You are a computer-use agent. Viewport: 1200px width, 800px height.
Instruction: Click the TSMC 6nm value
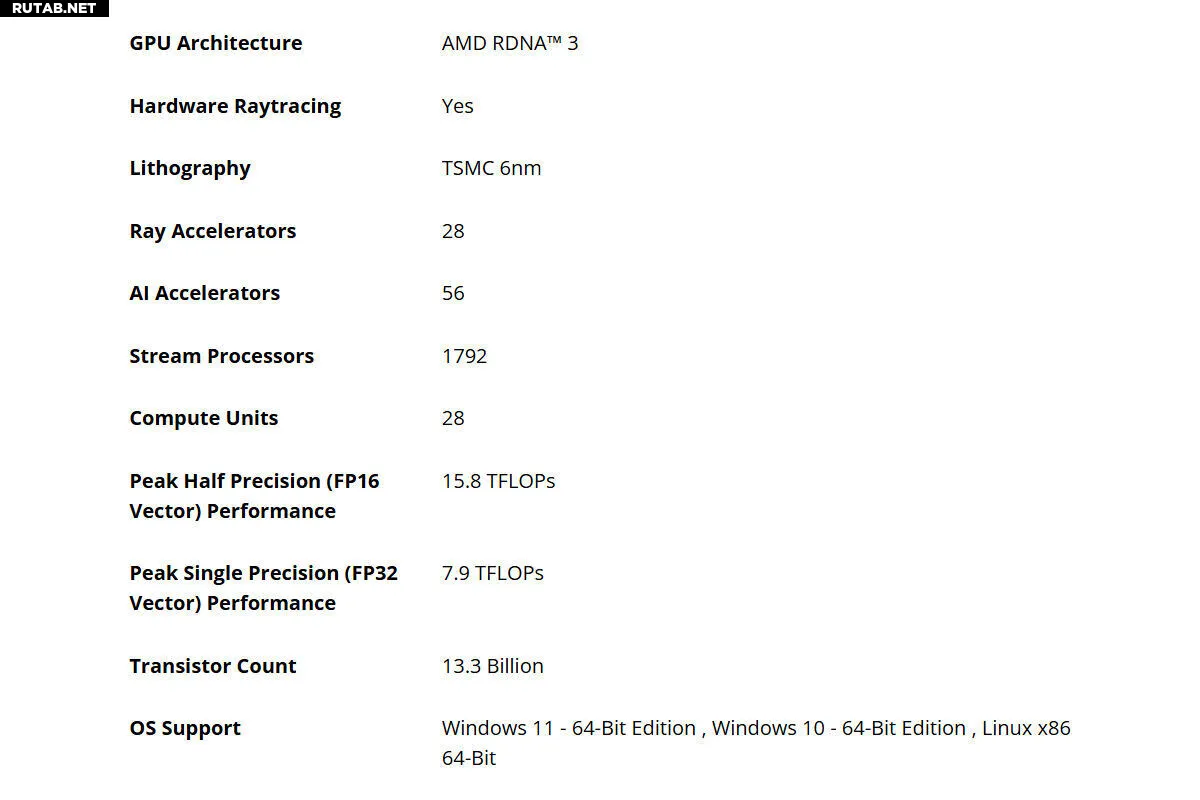[x=492, y=168]
